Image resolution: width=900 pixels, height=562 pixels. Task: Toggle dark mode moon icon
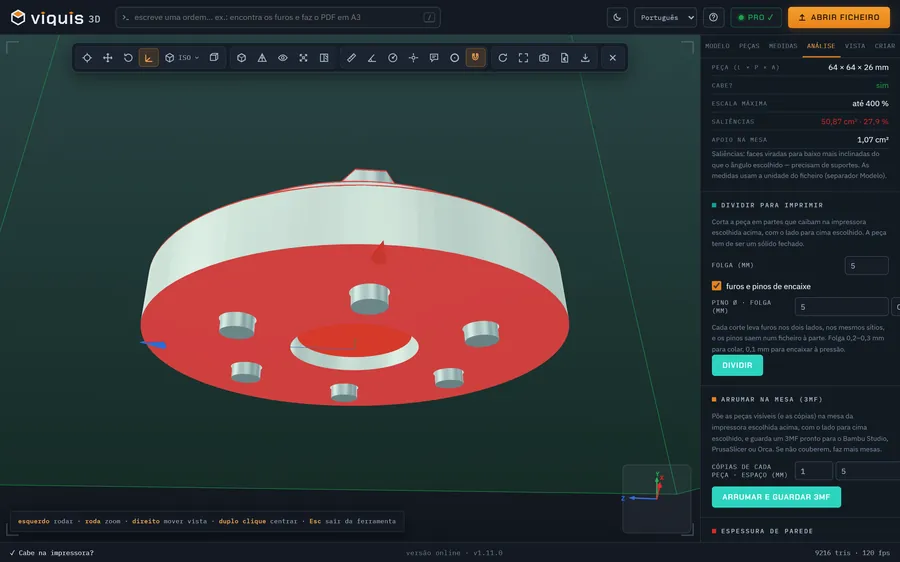point(617,17)
